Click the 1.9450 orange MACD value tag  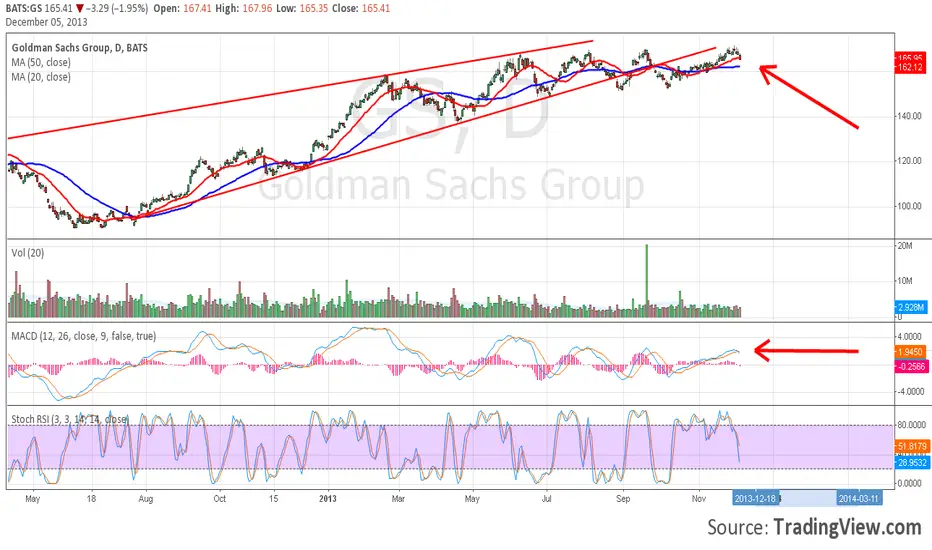click(x=911, y=352)
